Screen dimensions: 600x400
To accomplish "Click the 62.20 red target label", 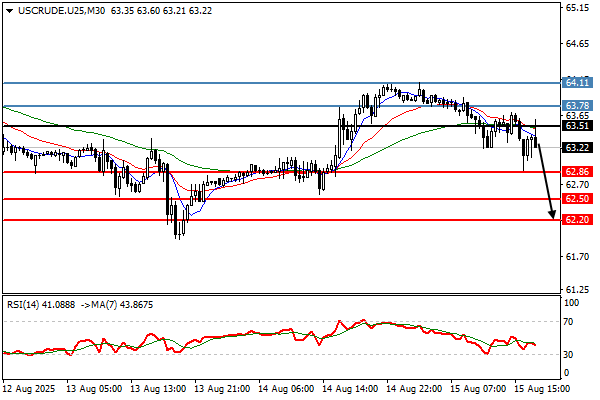I will (x=577, y=220).
